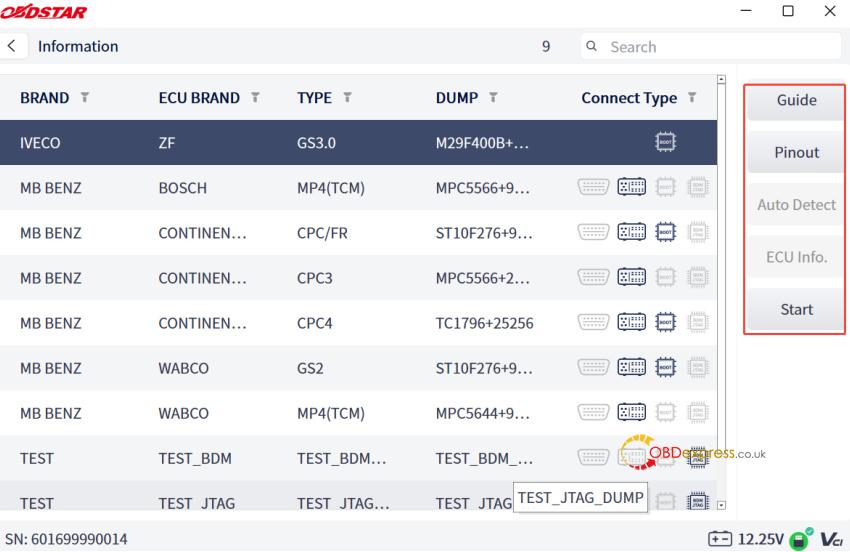Click bench connector icon in CPC3 row
Image resolution: width=850 pixels, height=552 pixels.
click(x=632, y=277)
